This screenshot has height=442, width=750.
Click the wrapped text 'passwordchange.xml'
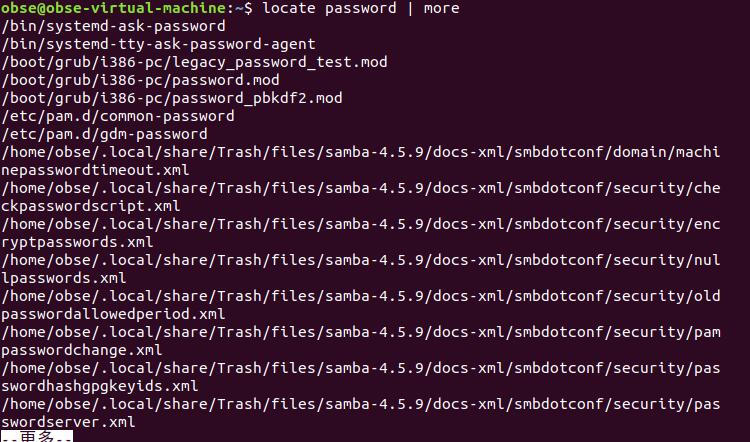tap(82, 350)
